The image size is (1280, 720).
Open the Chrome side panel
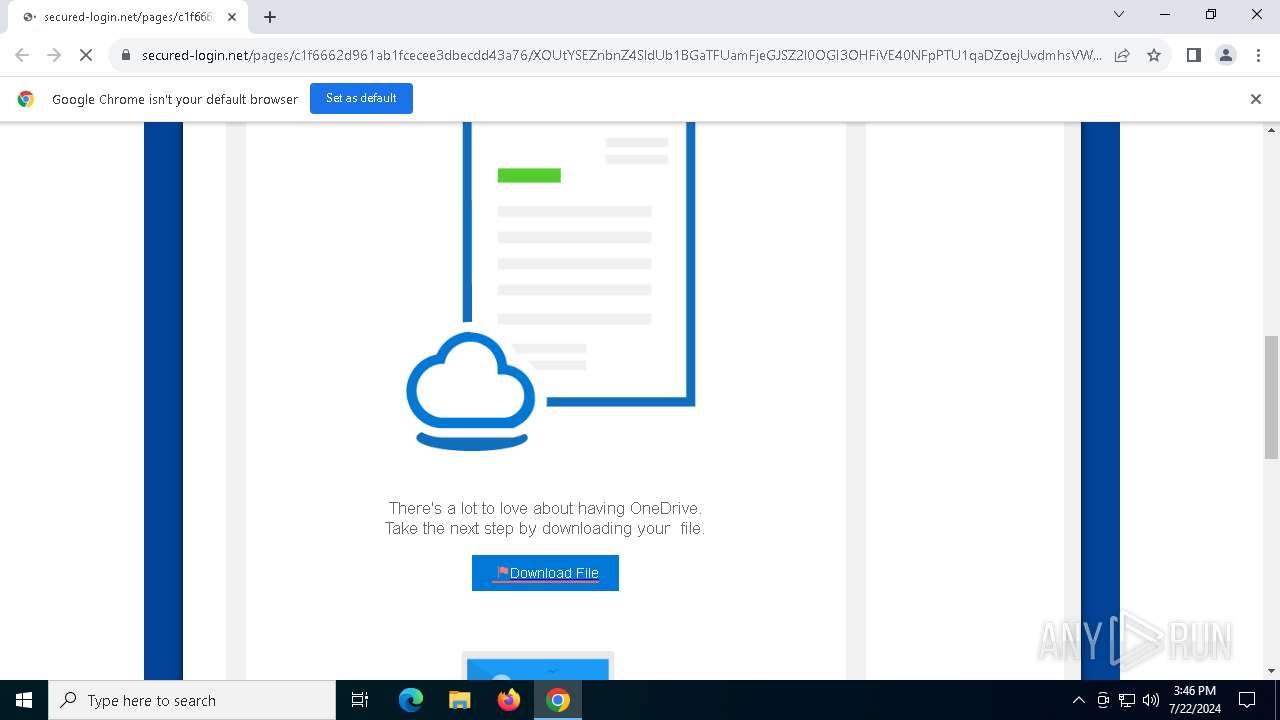click(x=1193, y=55)
